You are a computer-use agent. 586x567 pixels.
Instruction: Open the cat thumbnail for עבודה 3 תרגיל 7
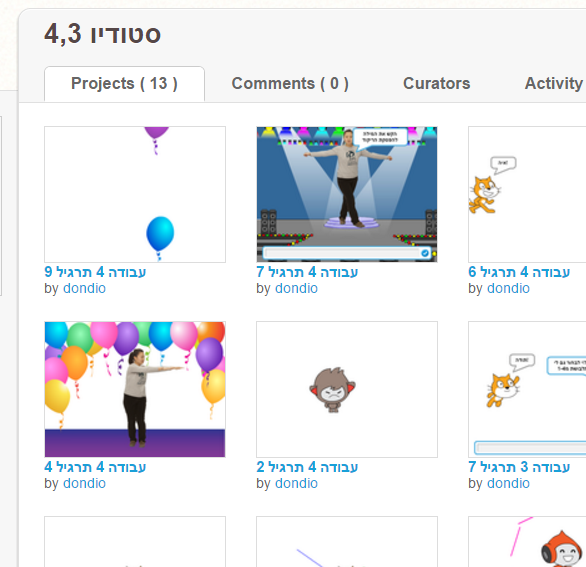(527, 389)
